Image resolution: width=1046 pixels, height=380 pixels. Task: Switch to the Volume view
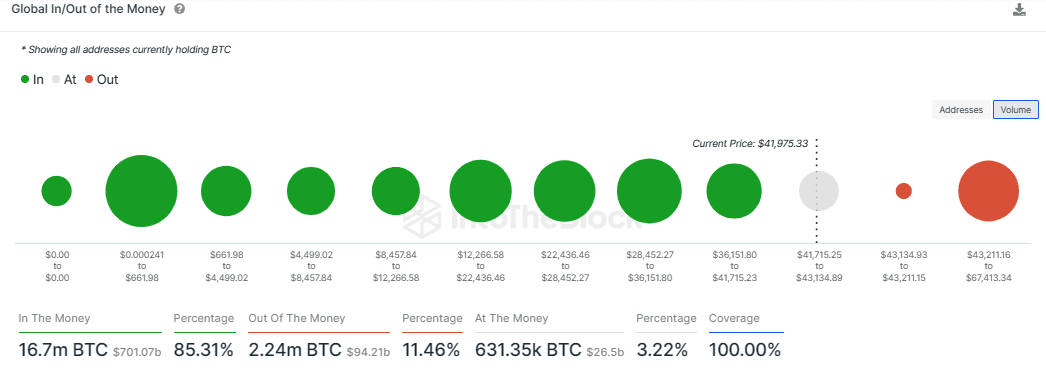[1016, 110]
